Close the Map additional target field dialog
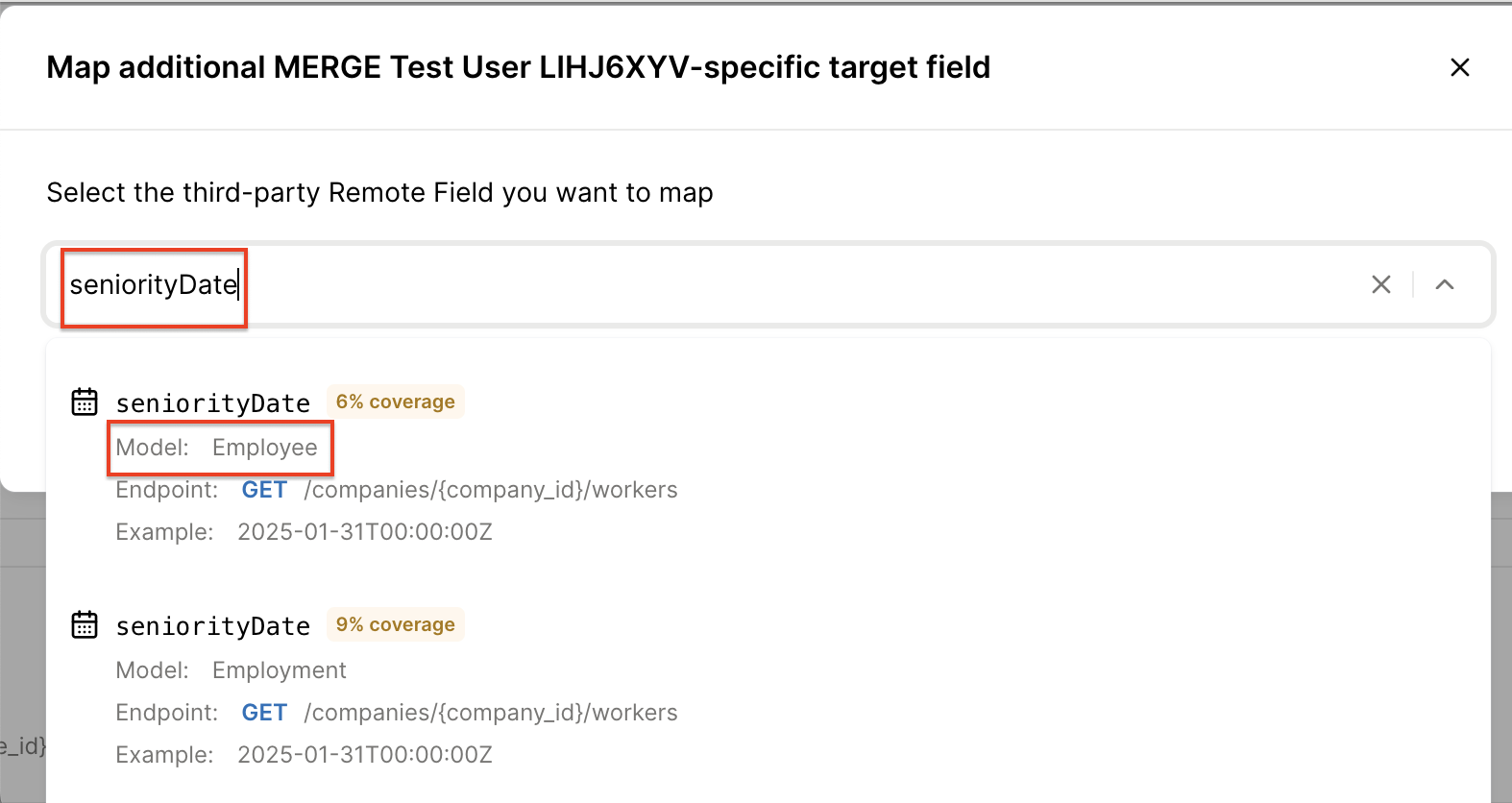 click(1459, 67)
